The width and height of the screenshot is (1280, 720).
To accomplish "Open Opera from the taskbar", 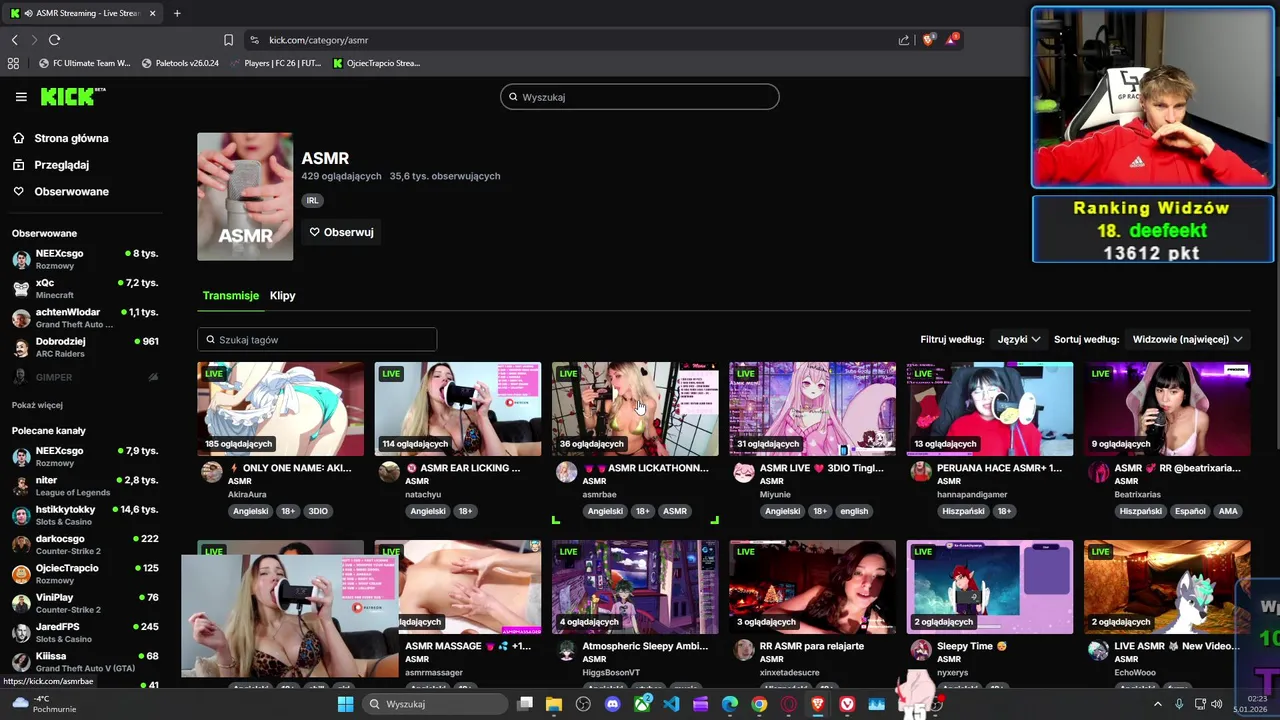I will (x=789, y=704).
